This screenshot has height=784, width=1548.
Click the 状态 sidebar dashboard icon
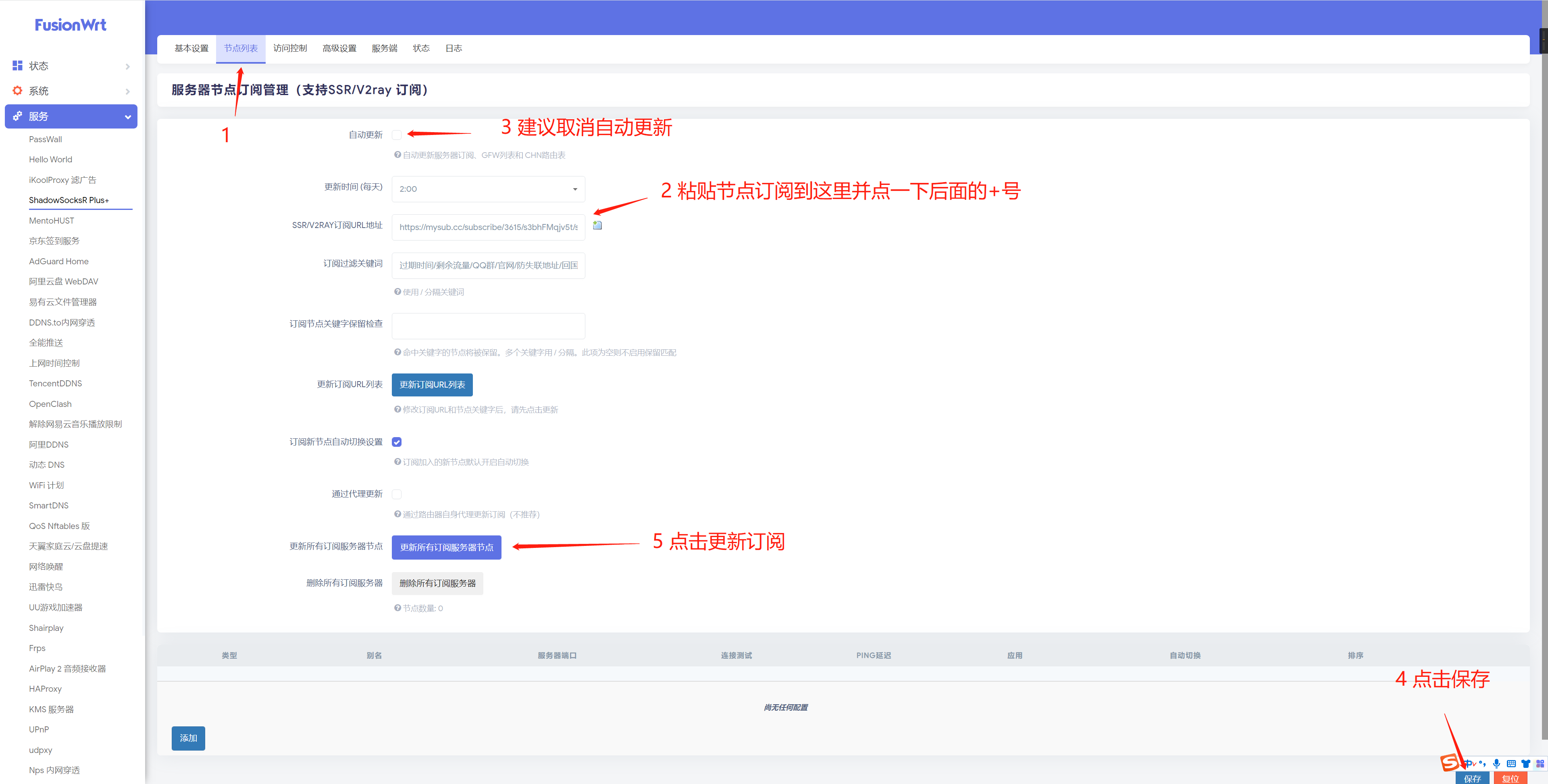coord(17,66)
